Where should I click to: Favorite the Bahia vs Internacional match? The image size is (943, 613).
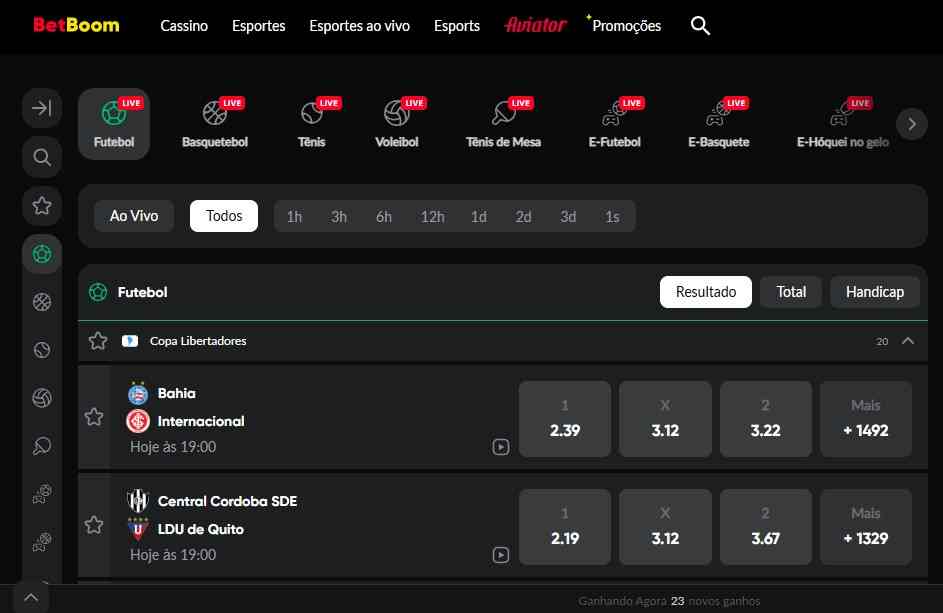coord(94,417)
